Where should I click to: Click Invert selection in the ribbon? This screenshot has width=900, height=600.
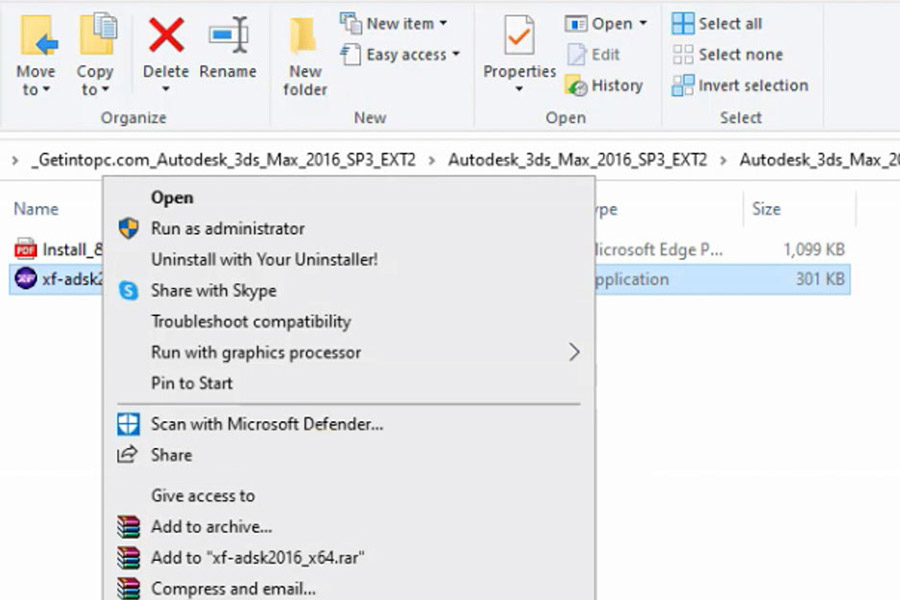pos(740,86)
